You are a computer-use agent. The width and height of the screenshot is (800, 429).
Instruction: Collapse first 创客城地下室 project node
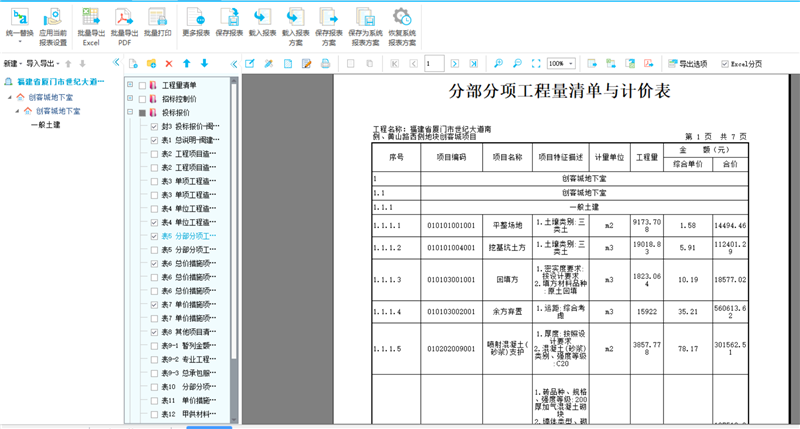[10, 97]
